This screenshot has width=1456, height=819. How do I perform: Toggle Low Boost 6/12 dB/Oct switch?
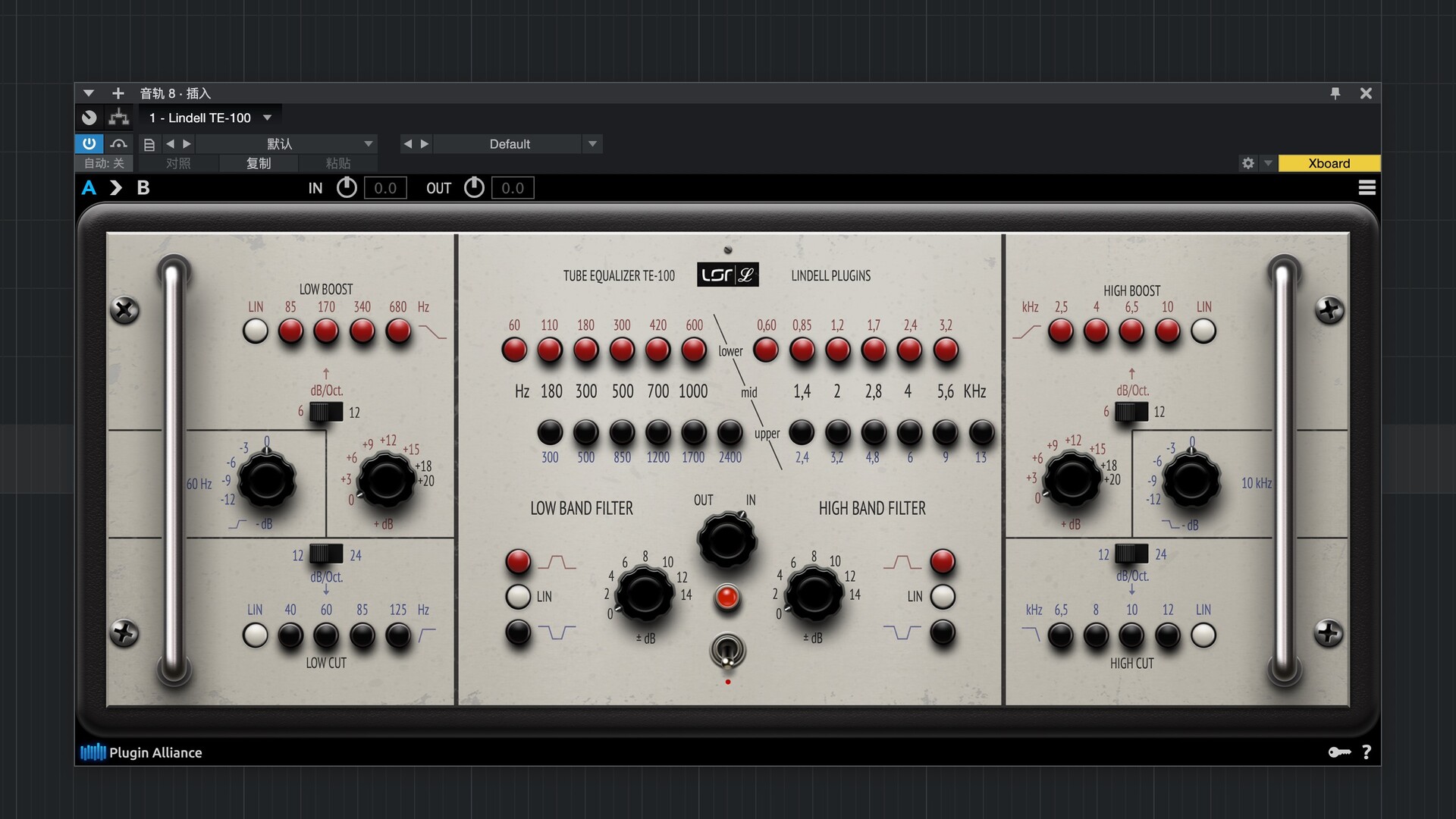click(x=326, y=412)
